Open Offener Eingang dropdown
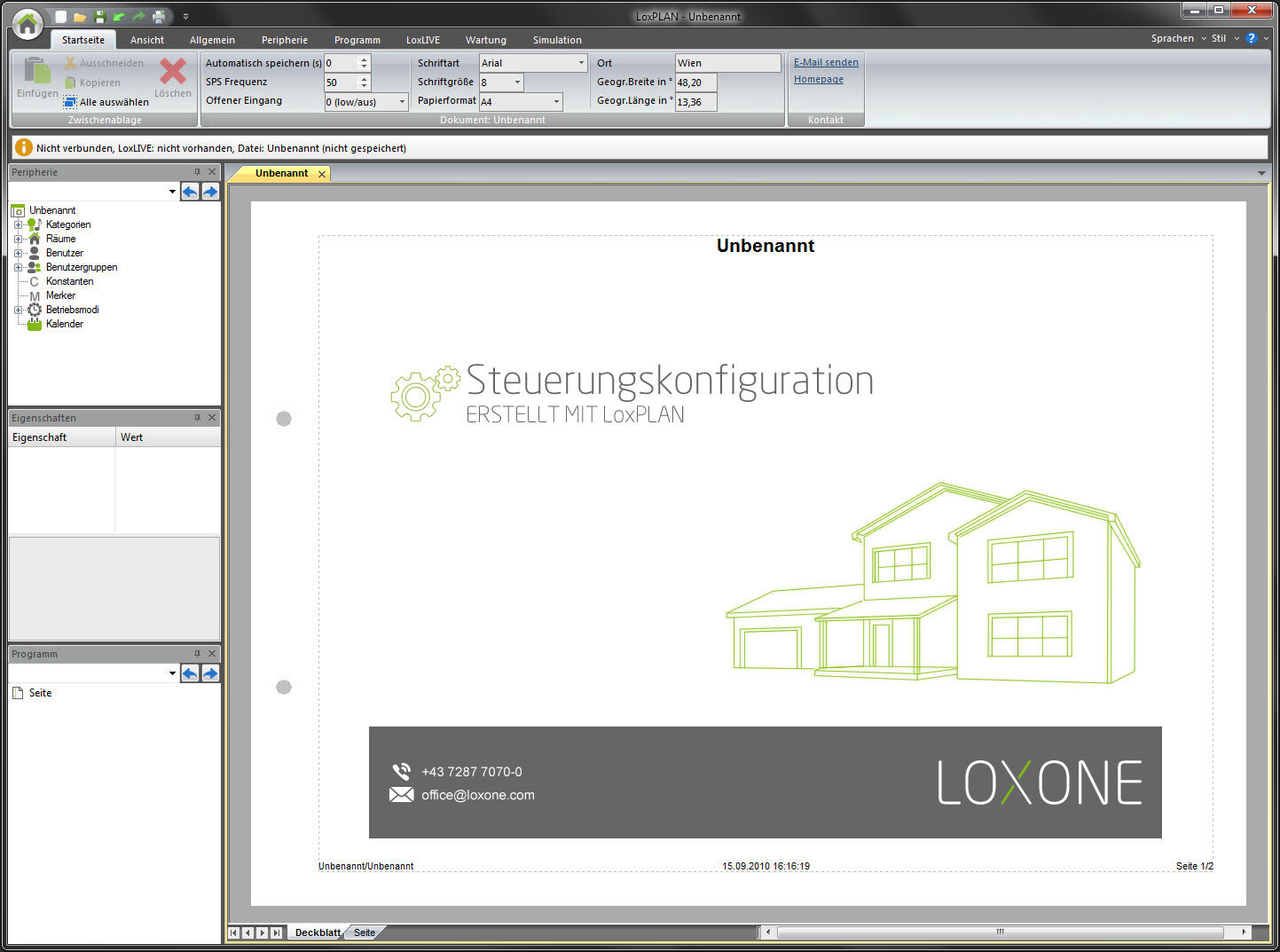 [x=402, y=102]
